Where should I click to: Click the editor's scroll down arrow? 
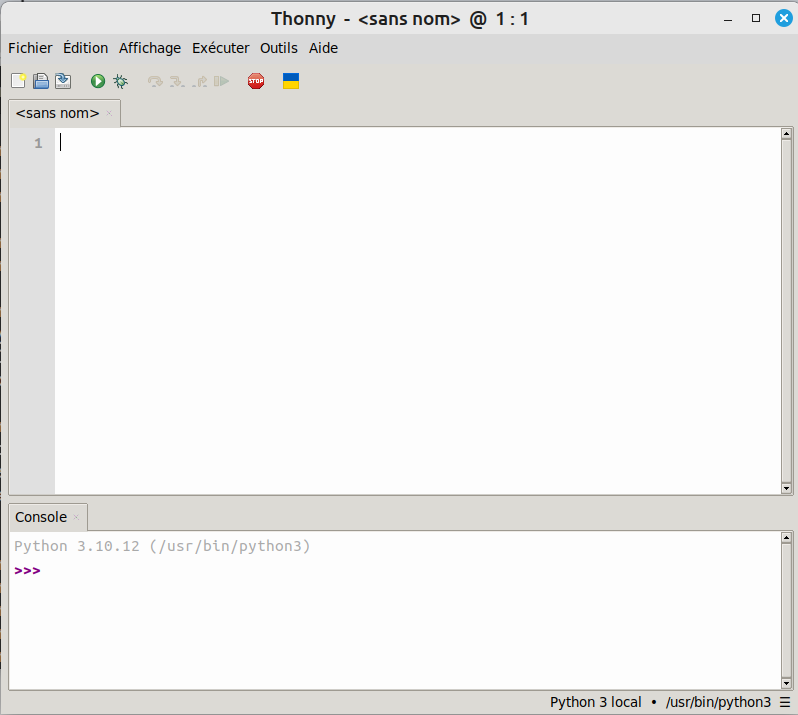point(786,488)
